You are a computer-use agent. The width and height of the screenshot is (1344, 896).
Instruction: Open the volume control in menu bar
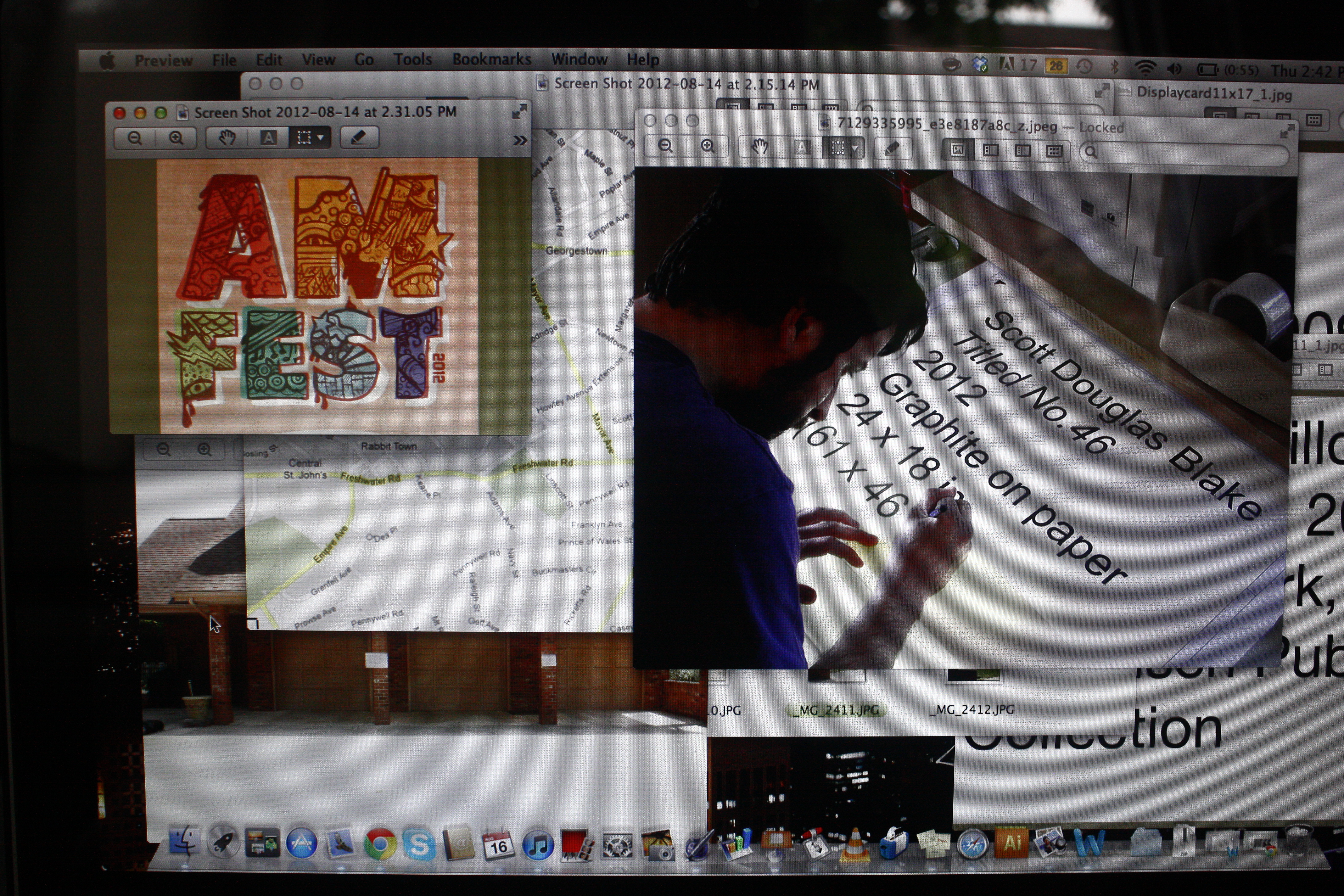(x=1175, y=69)
